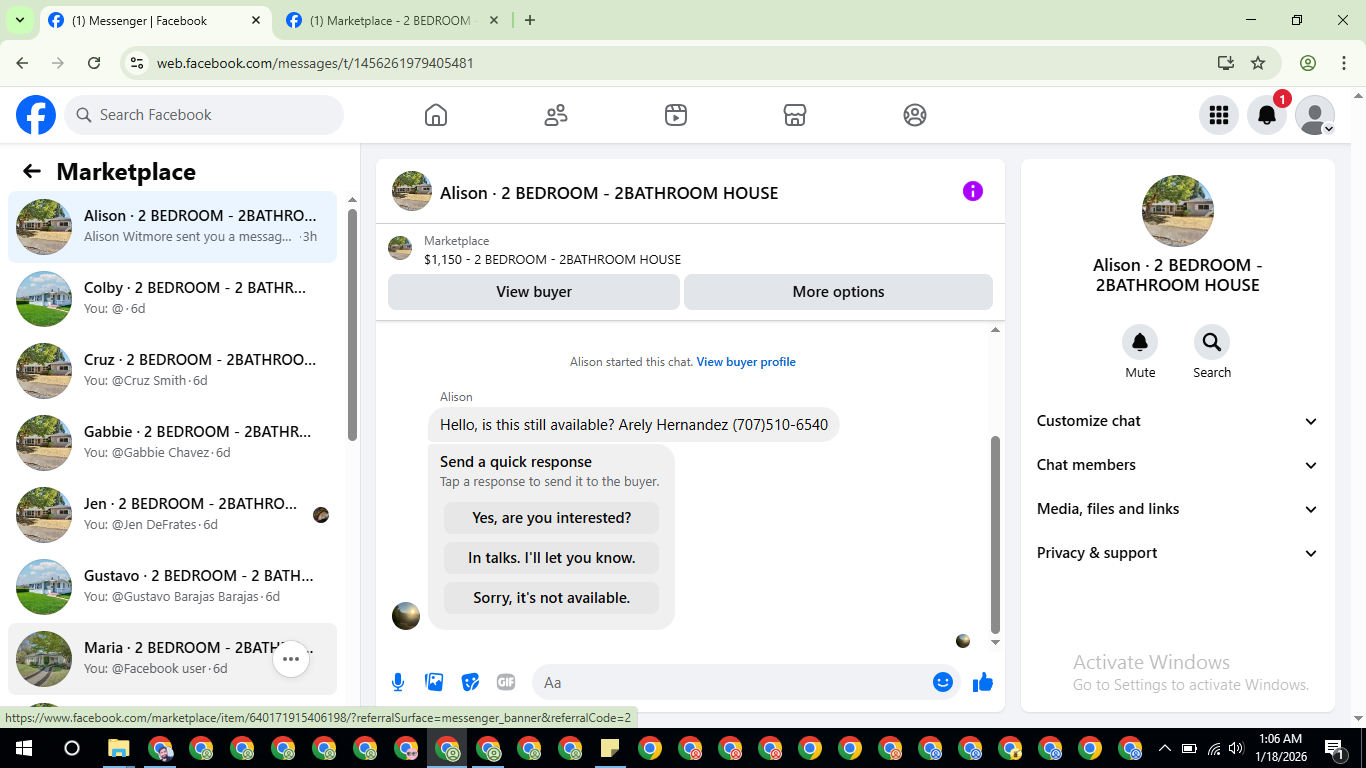The height and width of the screenshot is (768, 1366).
Task: Click the browser address bar URL
Action: 315,63
